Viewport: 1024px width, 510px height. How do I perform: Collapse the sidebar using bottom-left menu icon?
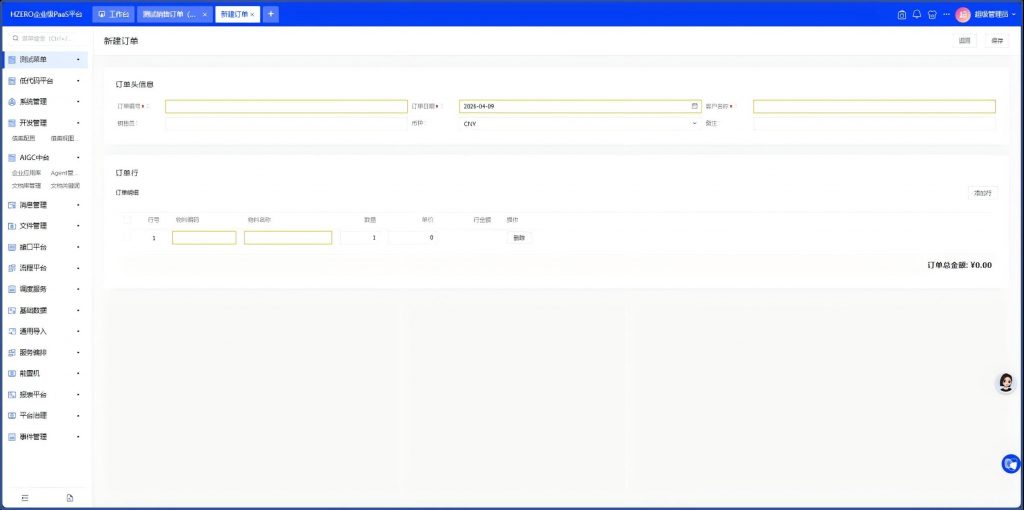25,497
